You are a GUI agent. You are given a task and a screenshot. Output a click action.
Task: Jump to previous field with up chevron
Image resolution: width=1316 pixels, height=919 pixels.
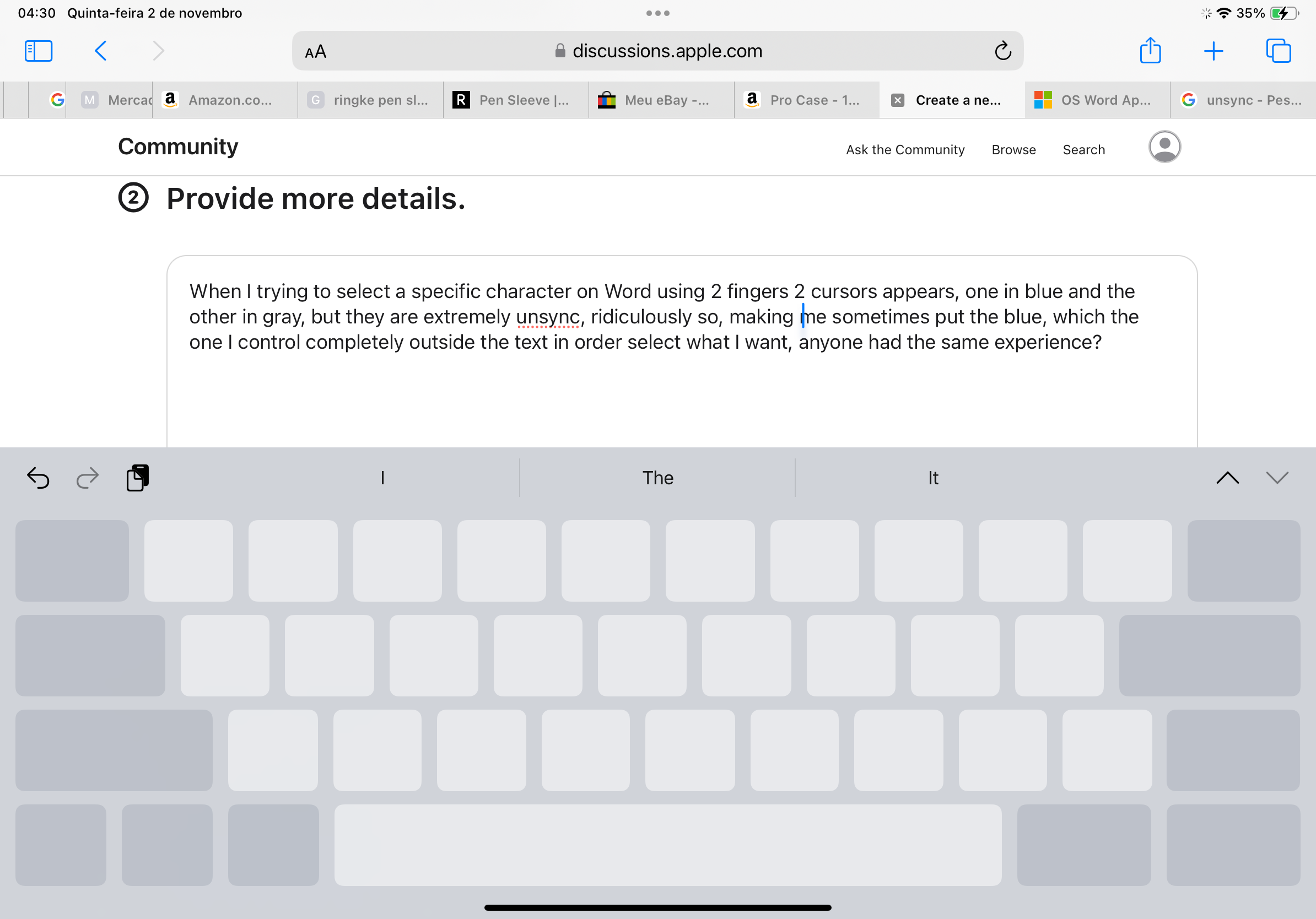tap(1227, 478)
